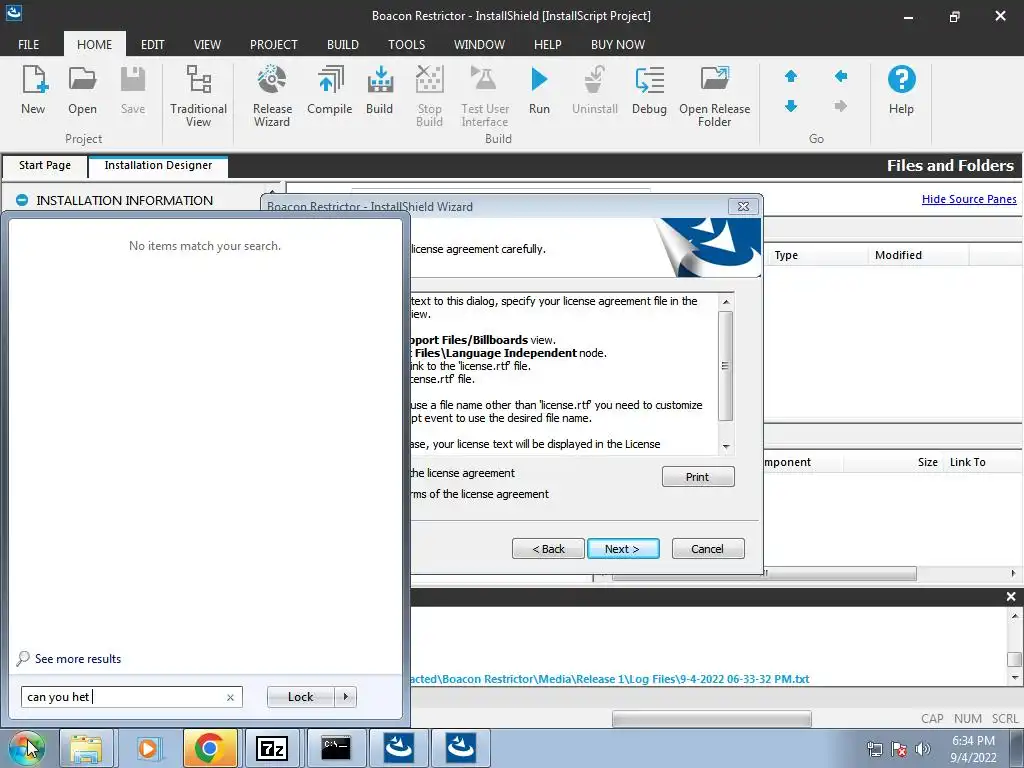Screen dimensions: 1024x768
Task: Launch the Release Wizard
Action: (272, 95)
